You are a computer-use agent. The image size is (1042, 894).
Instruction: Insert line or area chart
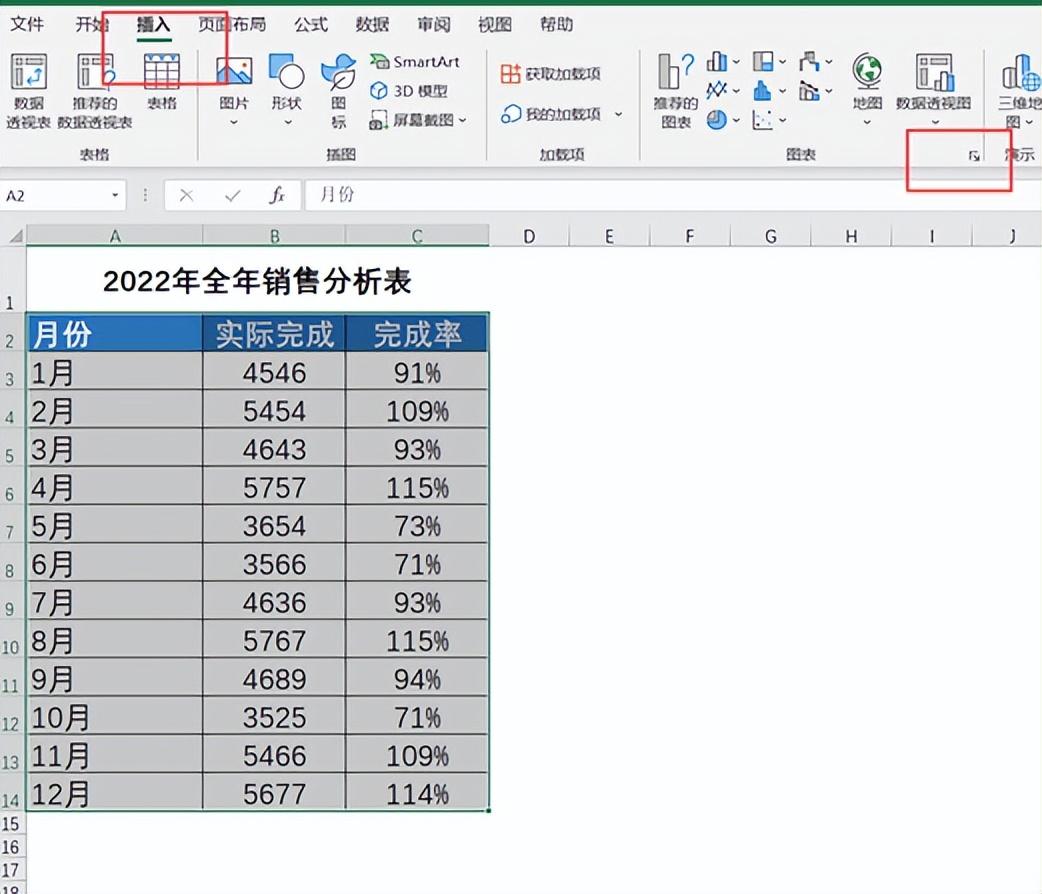point(716,90)
